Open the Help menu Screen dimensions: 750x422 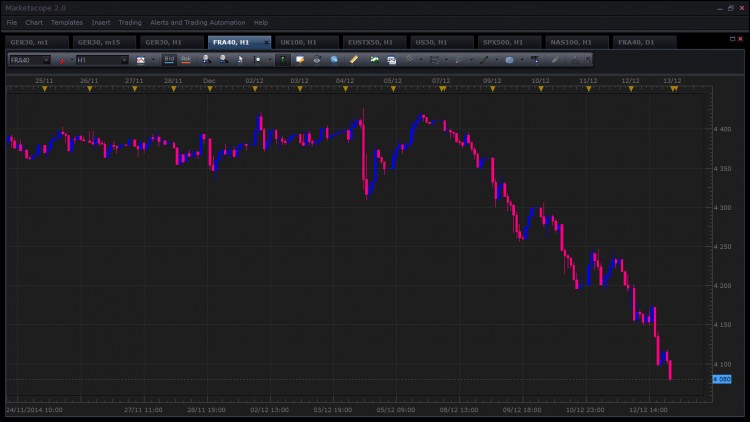[261, 22]
